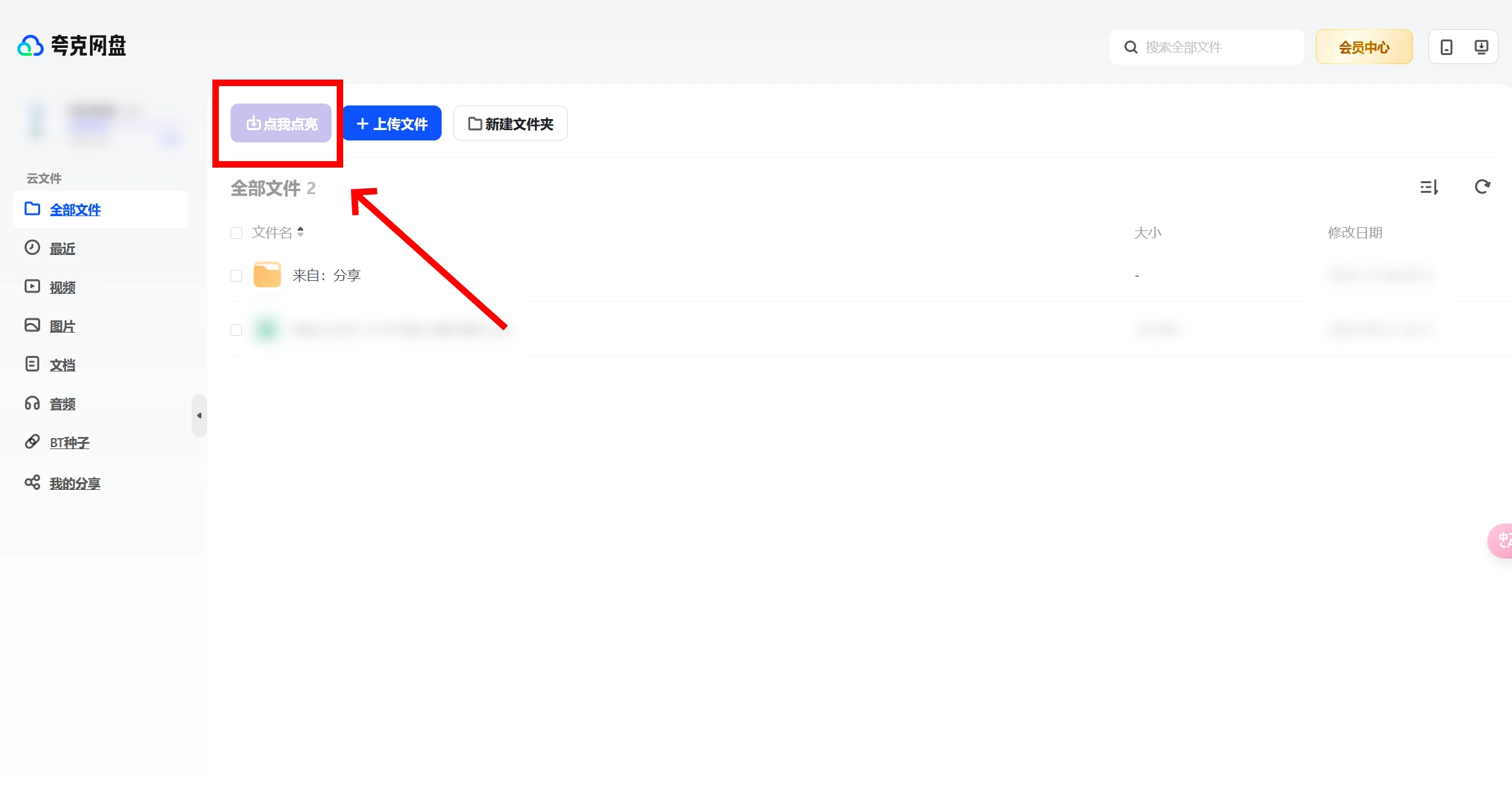Image resolution: width=1512 pixels, height=807 pixels.
Task: Click the pink floating assistant icon
Action: (x=1501, y=540)
